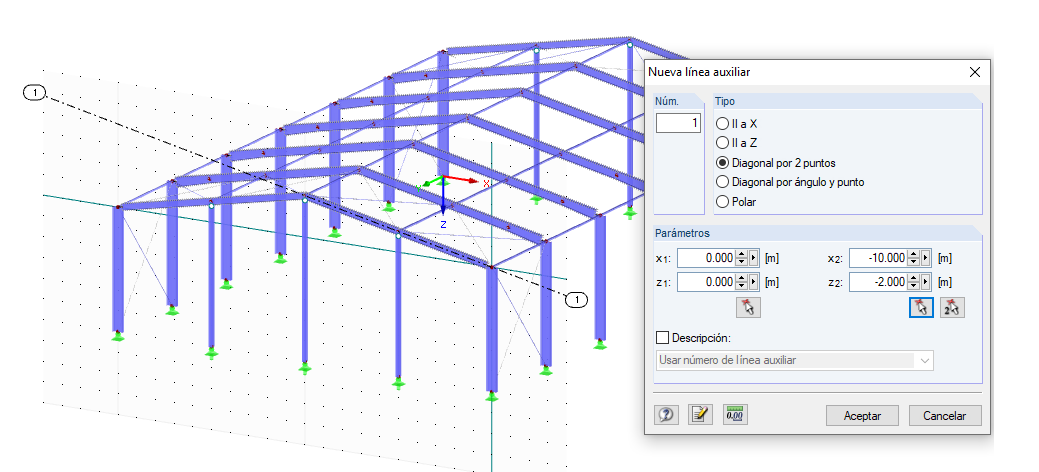Open the x2 field arrow menu
This screenshot has height=472, width=1039.
(x=925, y=258)
